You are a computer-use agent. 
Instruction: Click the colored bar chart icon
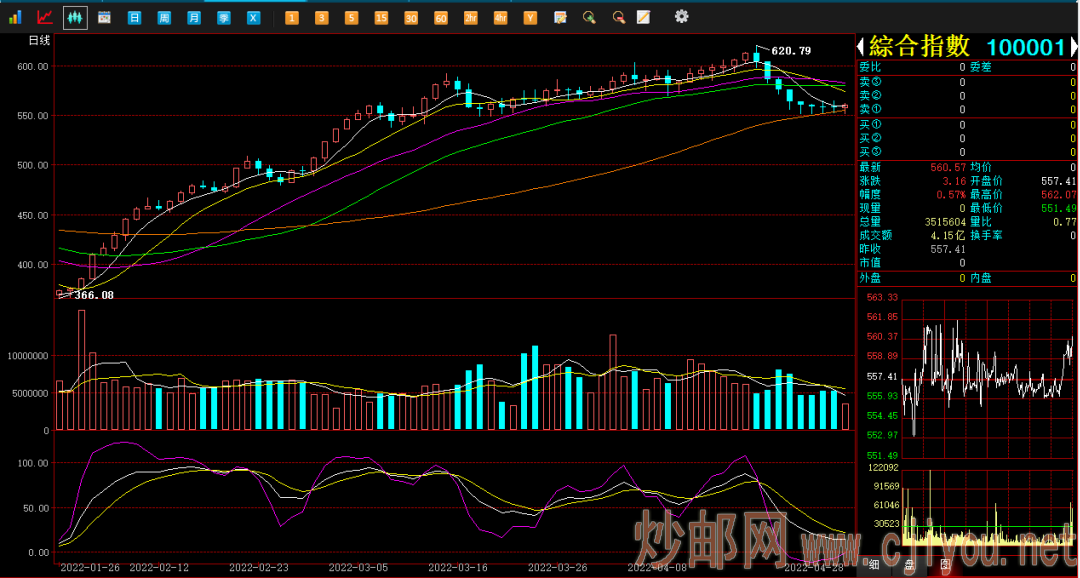click(15, 17)
